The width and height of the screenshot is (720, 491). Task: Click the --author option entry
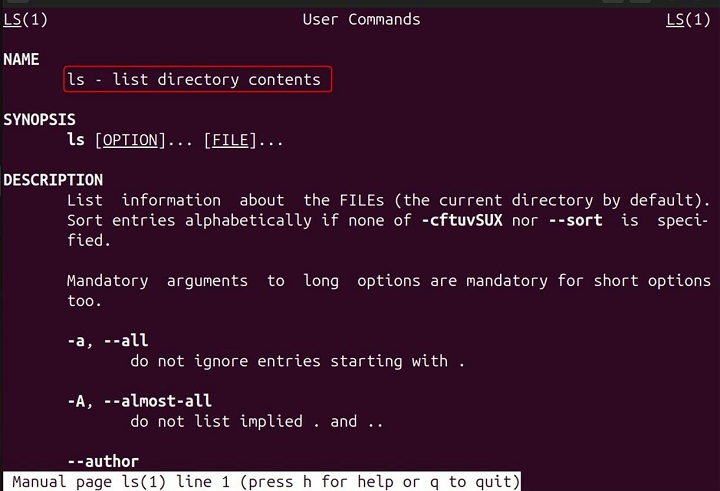103,461
